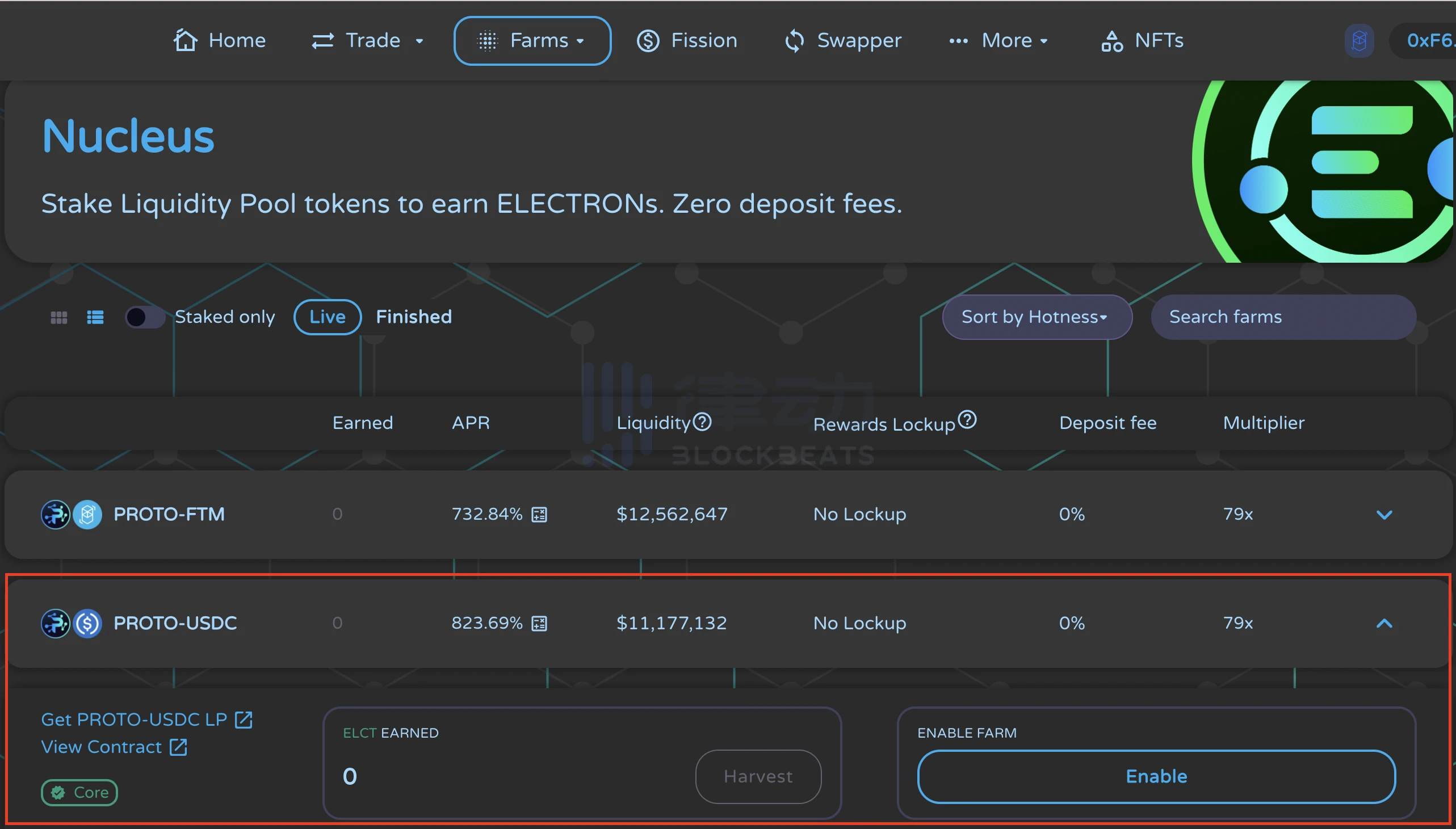Select the Live farms filter
The image size is (1456, 829).
point(327,317)
